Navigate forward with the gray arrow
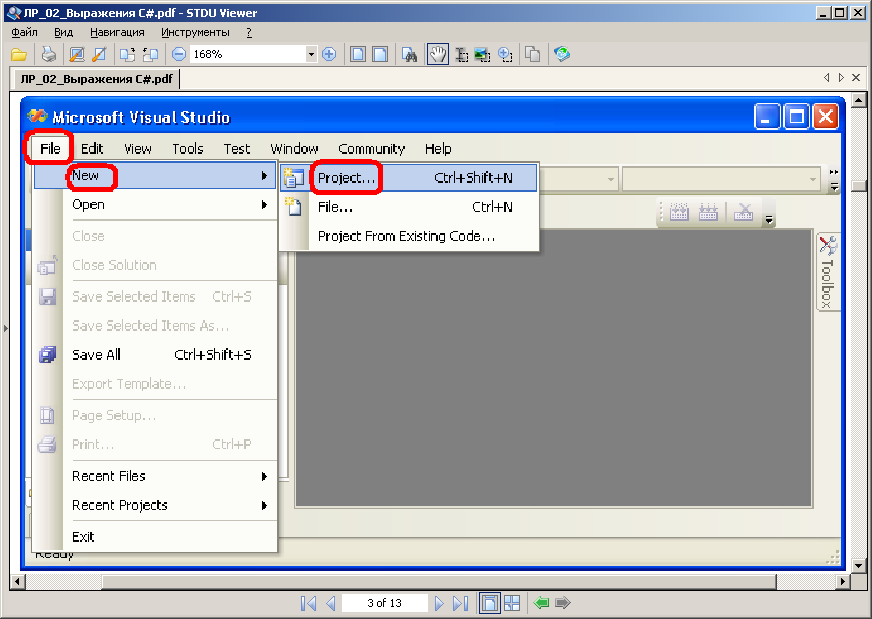Screen dimensions: 872x619 tap(563, 603)
